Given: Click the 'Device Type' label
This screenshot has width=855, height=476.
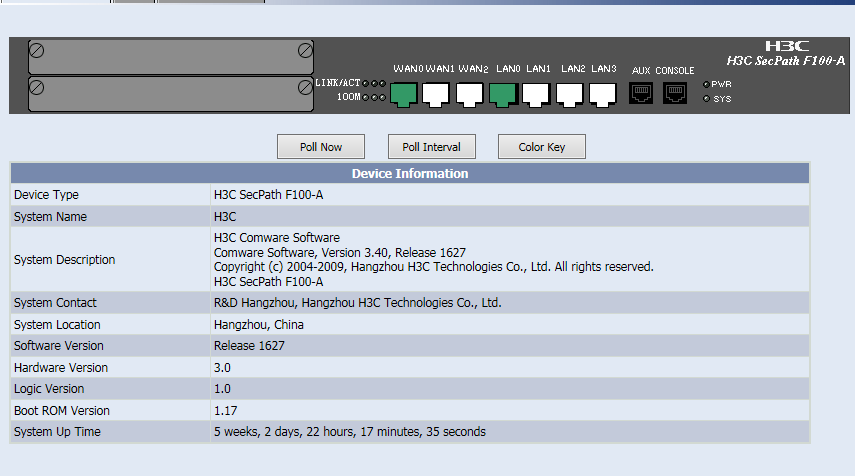Looking at the screenshot, I should (x=46, y=195).
